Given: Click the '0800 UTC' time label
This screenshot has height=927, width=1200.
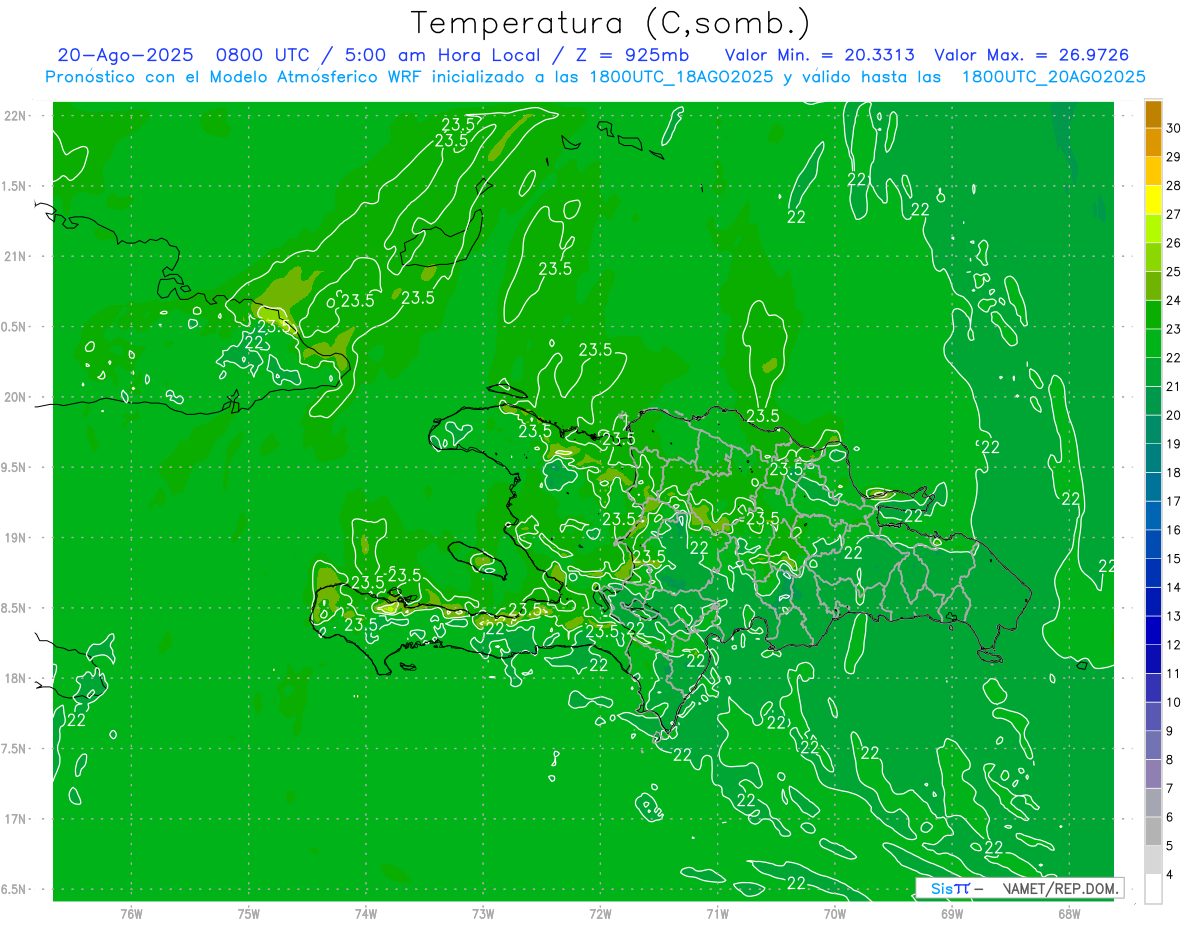Looking at the screenshot, I should coord(261,56).
